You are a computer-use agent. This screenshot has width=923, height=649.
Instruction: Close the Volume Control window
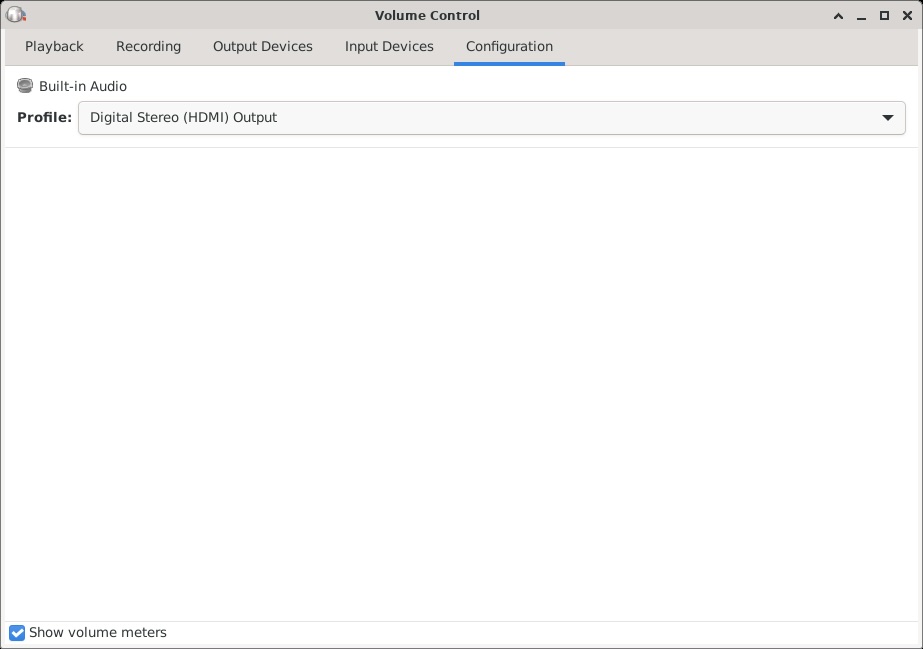click(907, 15)
